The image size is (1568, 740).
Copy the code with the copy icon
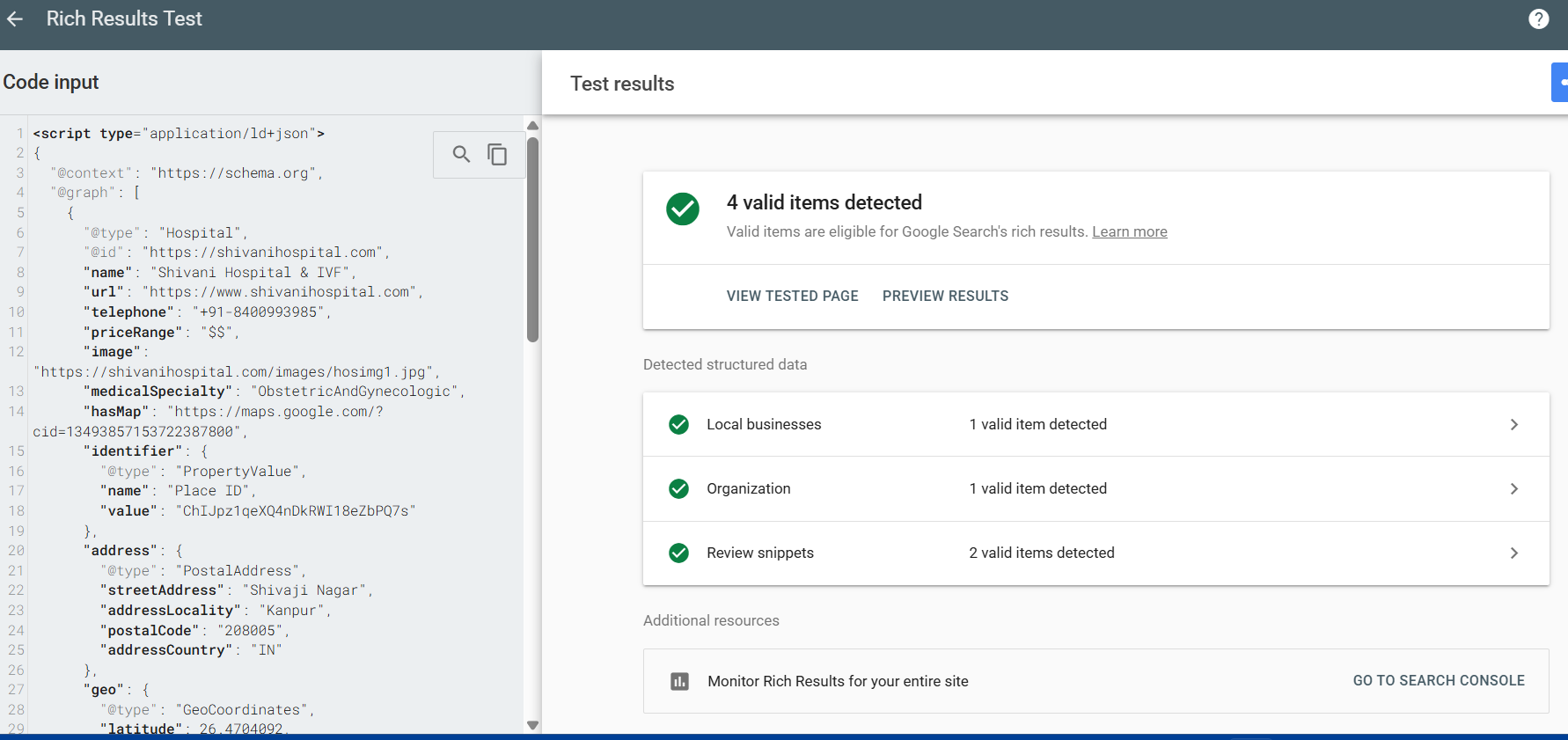(x=497, y=154)
